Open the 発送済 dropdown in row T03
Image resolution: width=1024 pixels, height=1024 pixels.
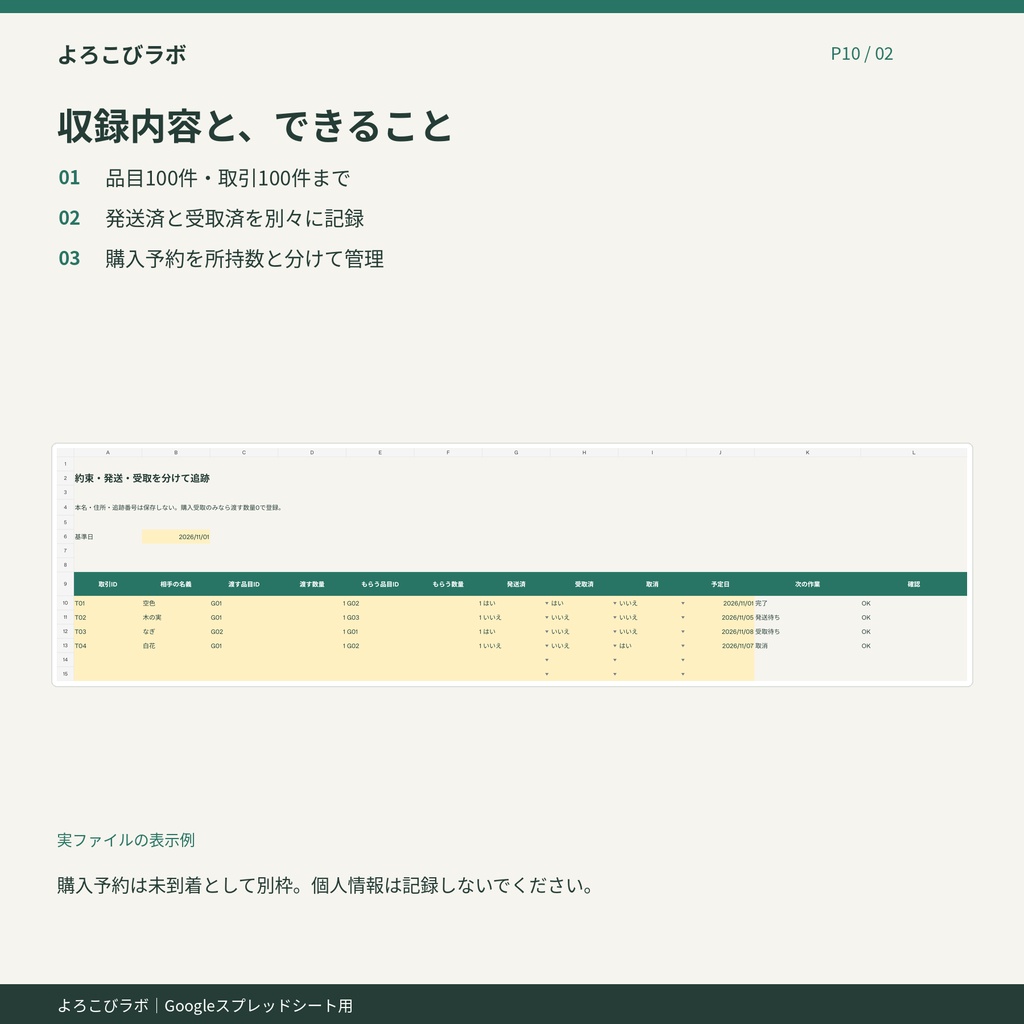pyautogui.click(x=547, y=632)
